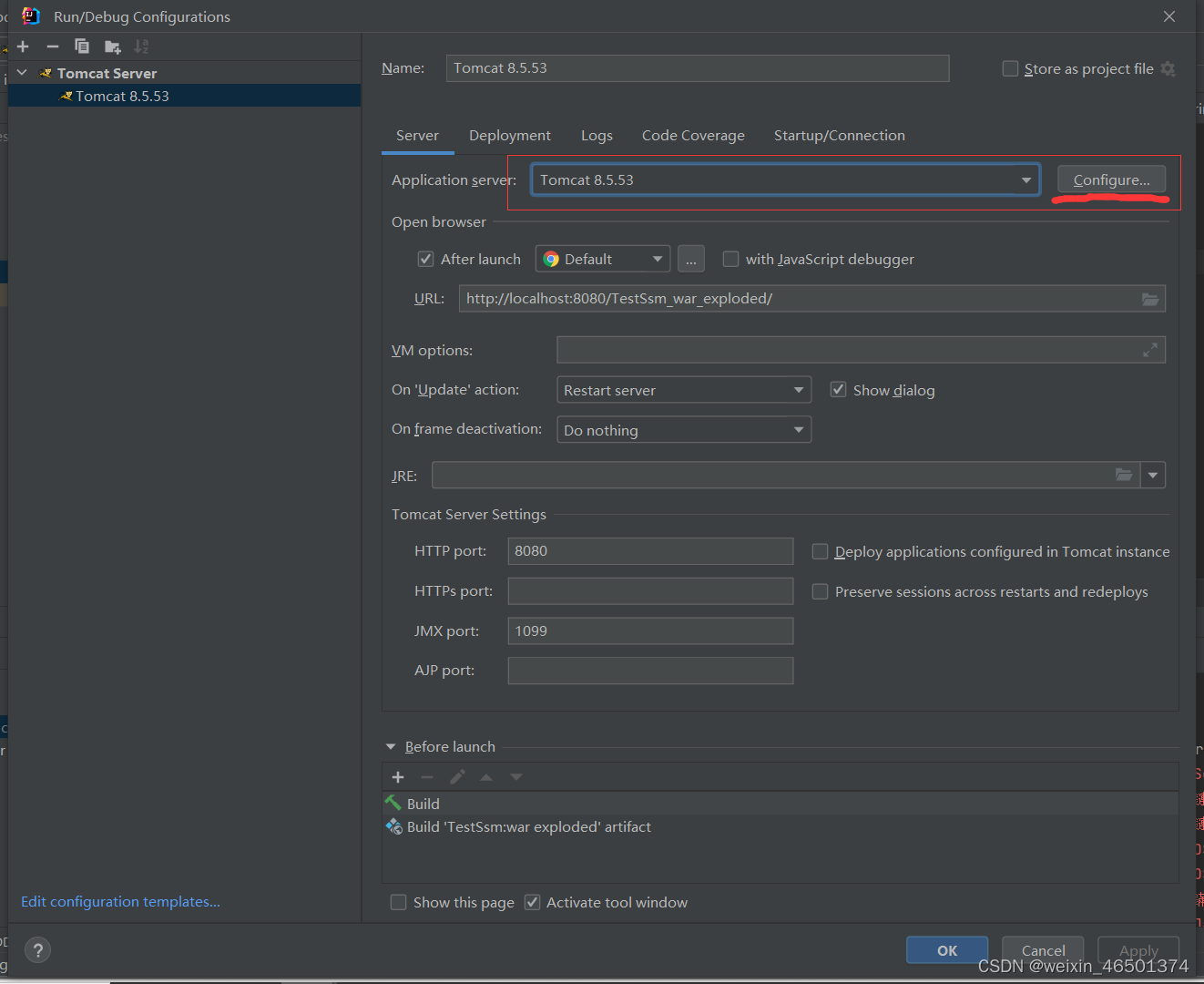Screen dimensions: 1204x984
Task: Open Store as project file settings gear
Action: (x=1168, y=69)
